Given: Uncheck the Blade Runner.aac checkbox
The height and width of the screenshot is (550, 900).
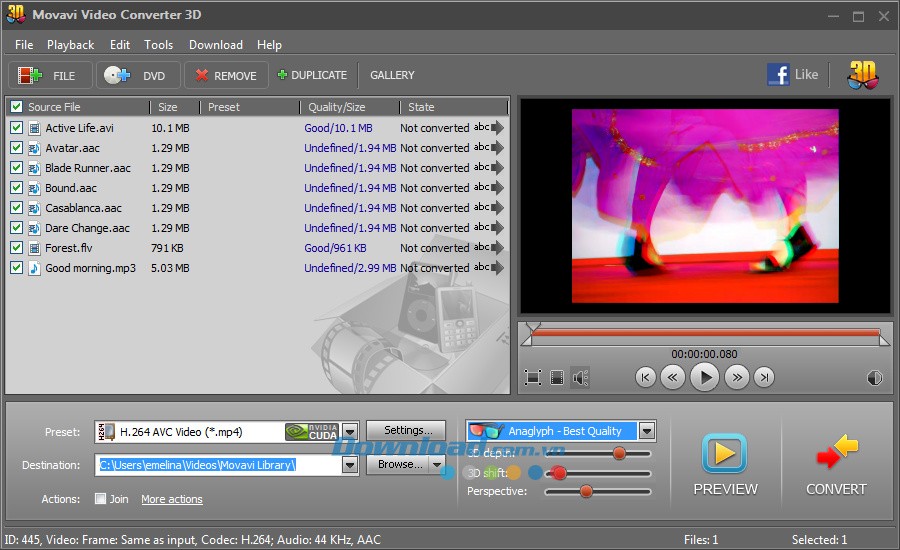Looking at the screenshot, I should [17, 168].
